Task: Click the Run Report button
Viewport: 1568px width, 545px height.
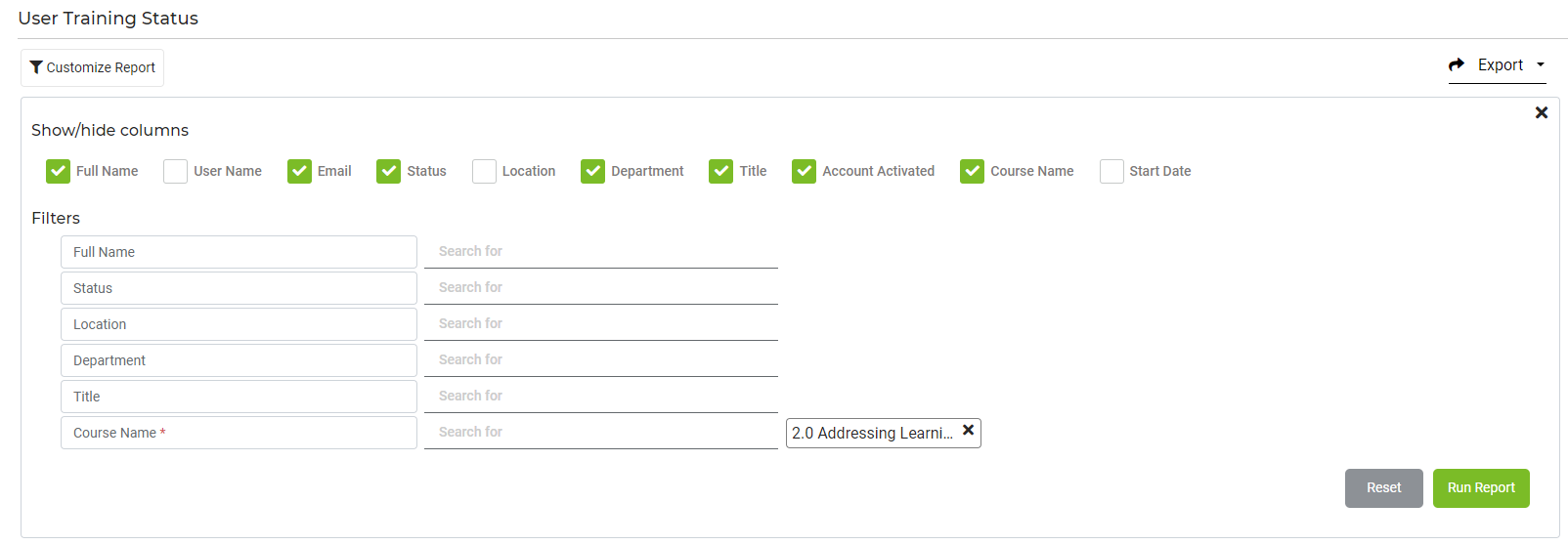Action: pyautogui.click(x=1480, y=488)
